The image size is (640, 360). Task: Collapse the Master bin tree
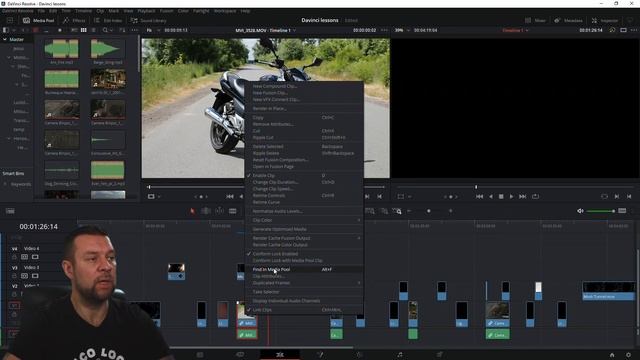coord(5,40)
